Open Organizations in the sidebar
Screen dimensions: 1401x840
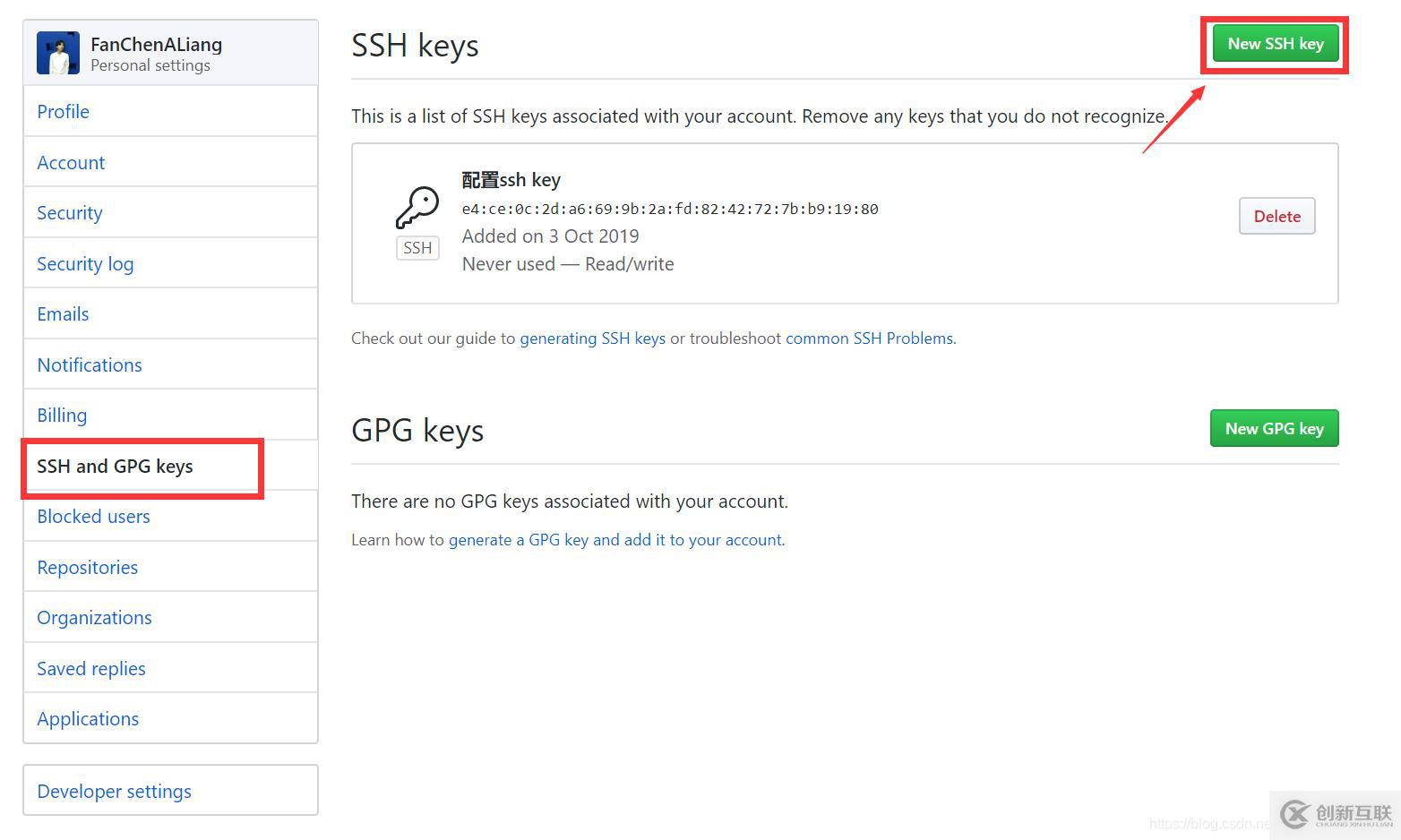pyautogui.click(x=94, y=618)
